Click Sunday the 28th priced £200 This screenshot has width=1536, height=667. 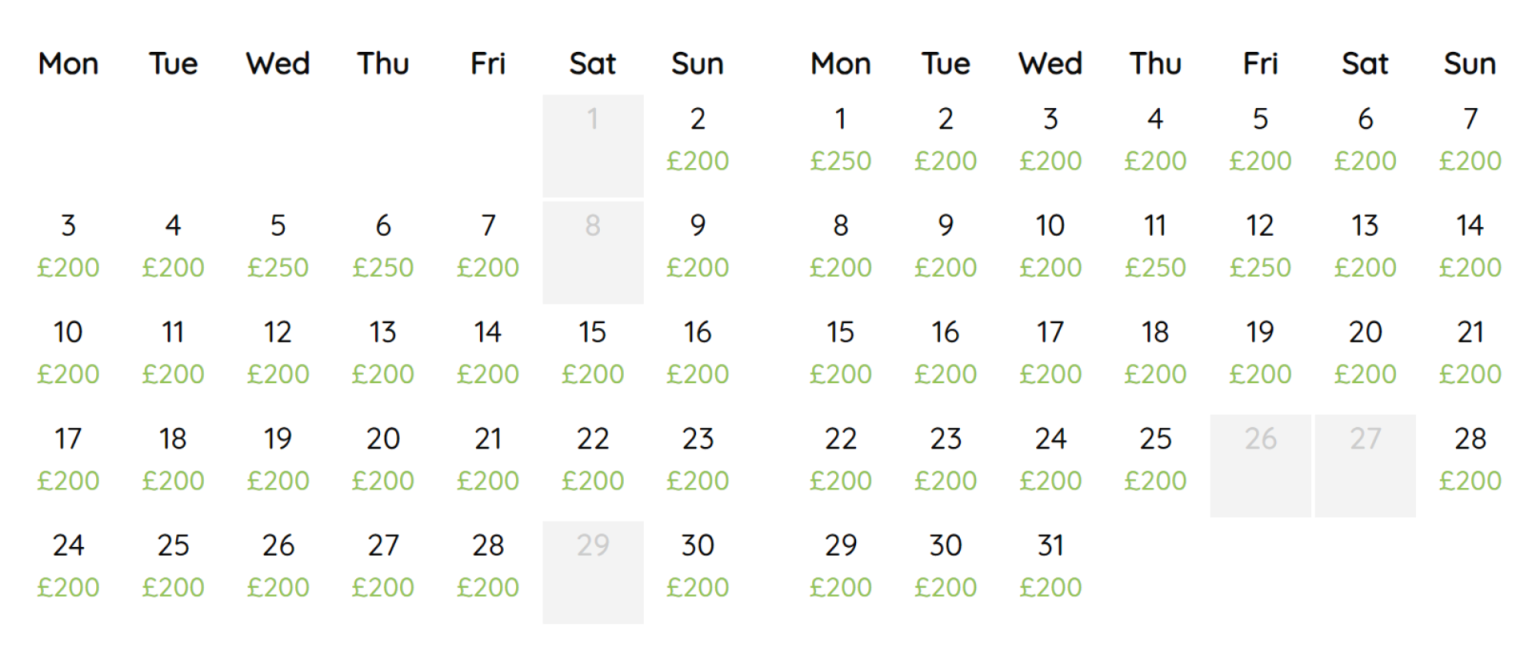[1470, 459]
